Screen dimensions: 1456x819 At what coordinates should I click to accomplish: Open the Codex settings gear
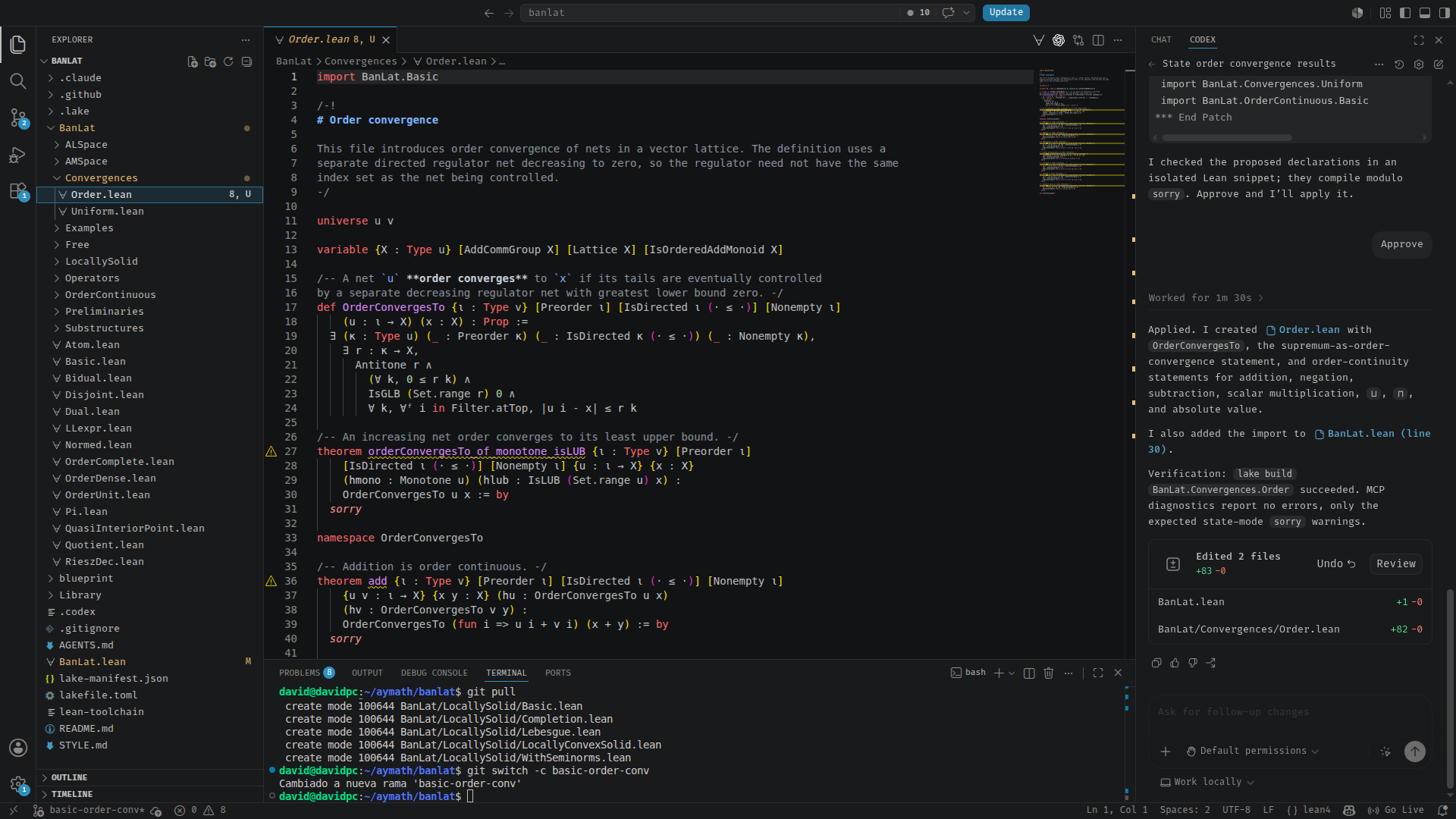[1419, 64]
